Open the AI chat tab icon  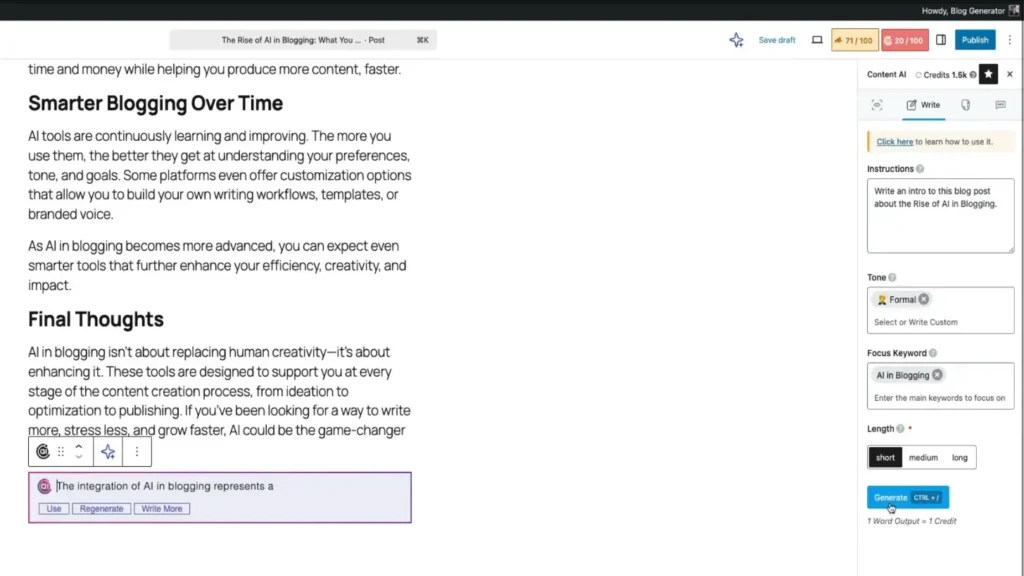1000,105
